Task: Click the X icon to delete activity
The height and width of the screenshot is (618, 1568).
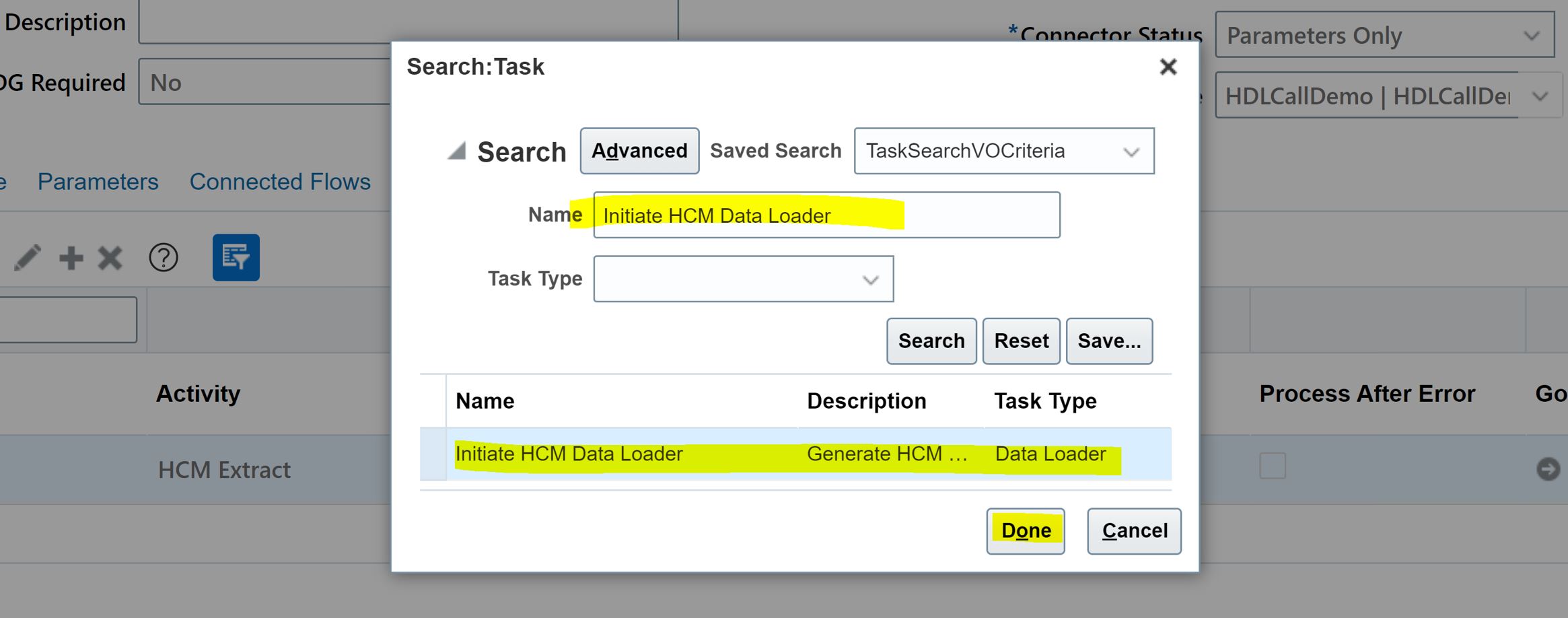Action: 110,257
